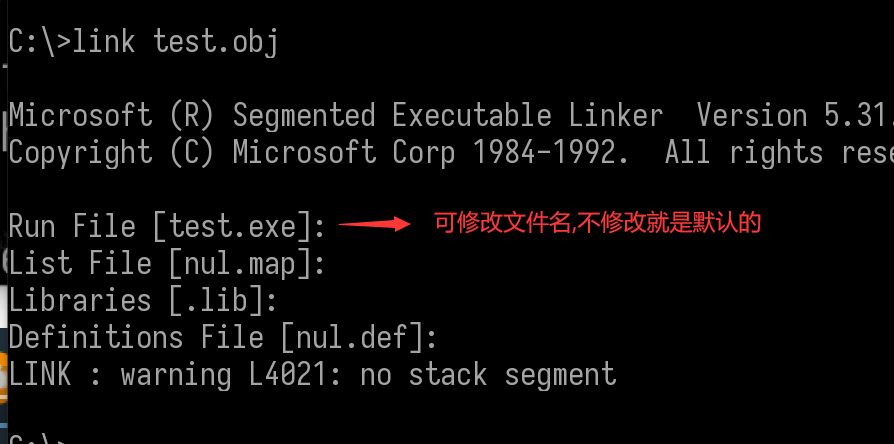Click the L4021 warning code
The width and height of the screenshot is (894, 444).
[x=288, y=375]
